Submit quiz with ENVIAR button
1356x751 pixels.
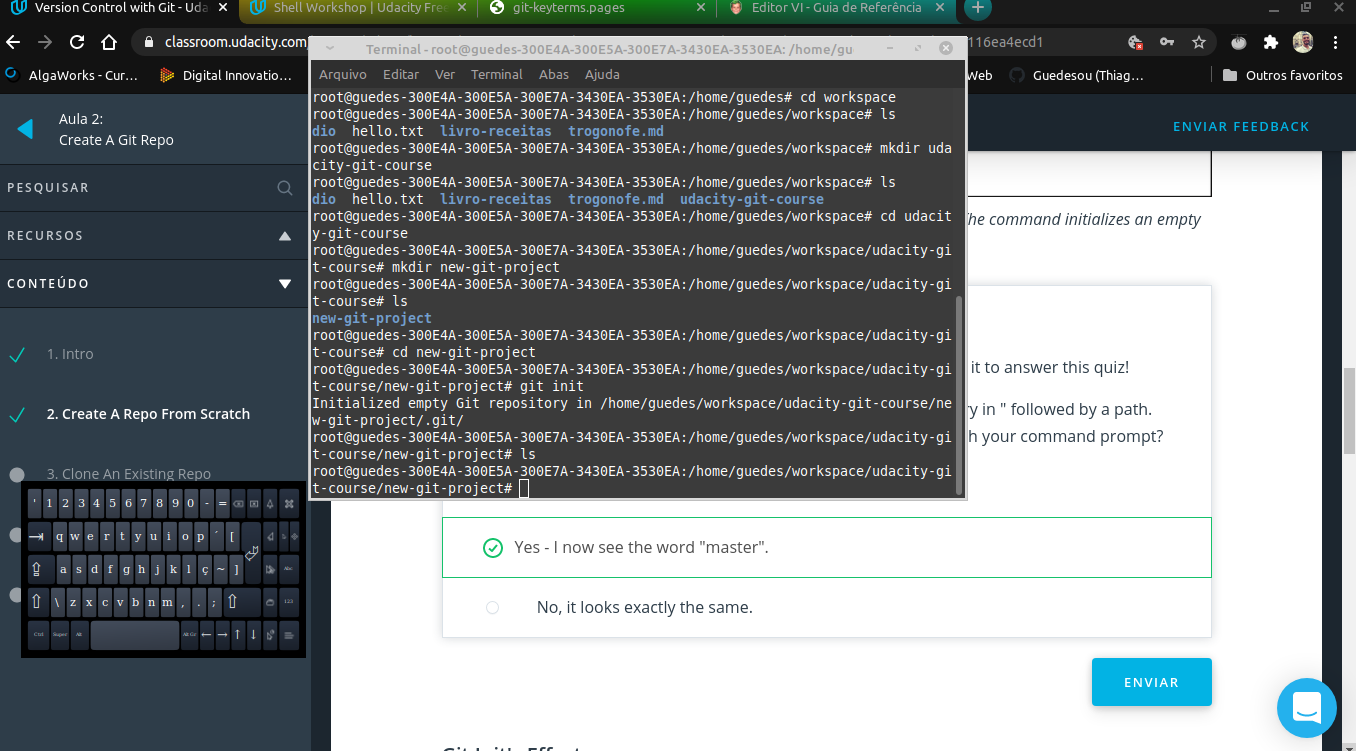[x=1151, y=682]
